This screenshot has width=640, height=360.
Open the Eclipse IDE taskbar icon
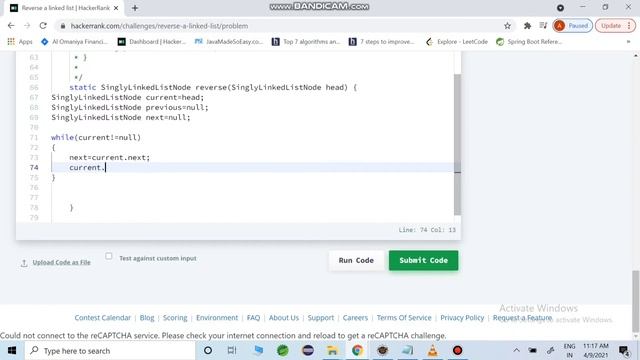[x=308, y=351]
